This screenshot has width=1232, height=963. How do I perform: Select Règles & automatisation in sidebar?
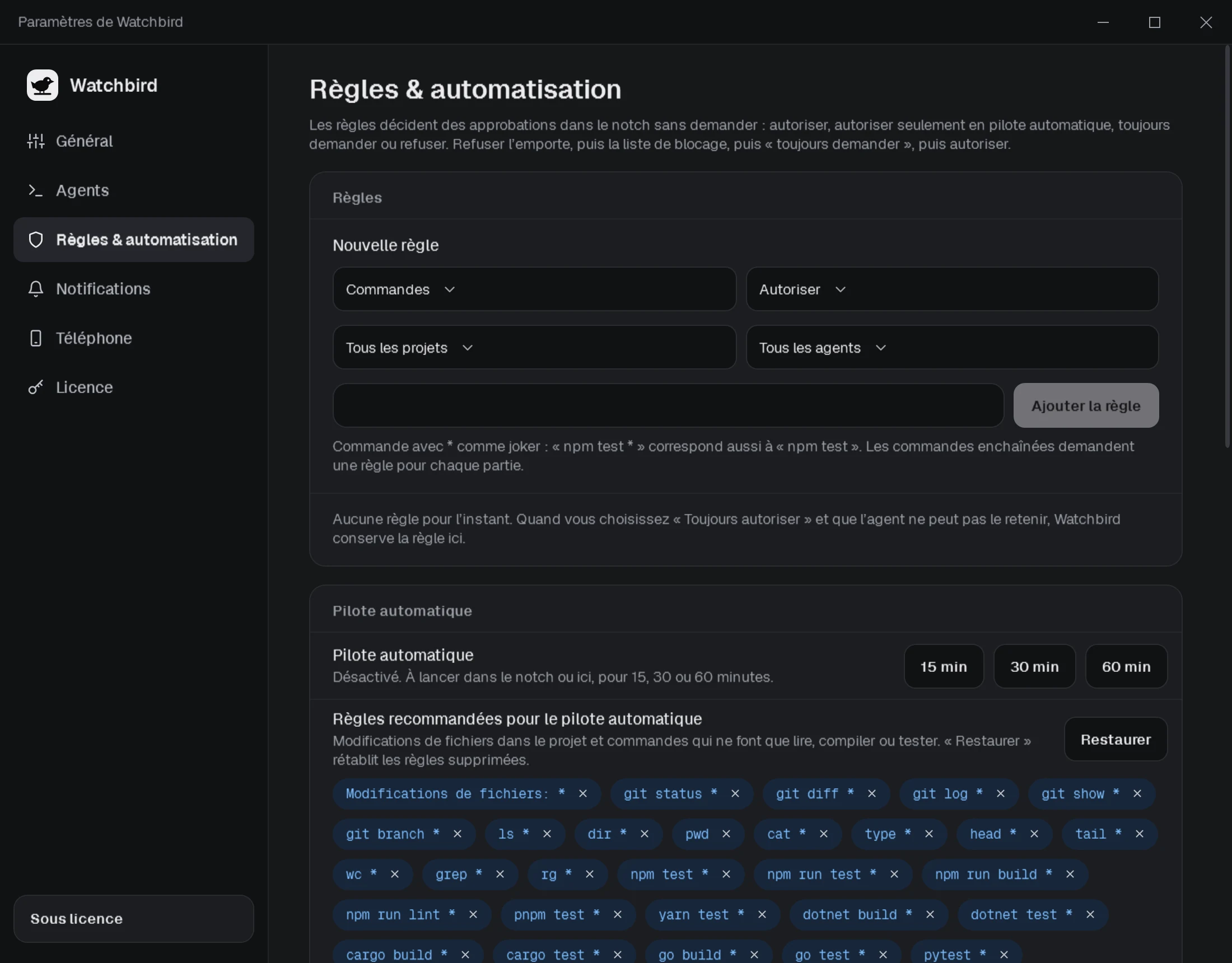tap(134, 240)
